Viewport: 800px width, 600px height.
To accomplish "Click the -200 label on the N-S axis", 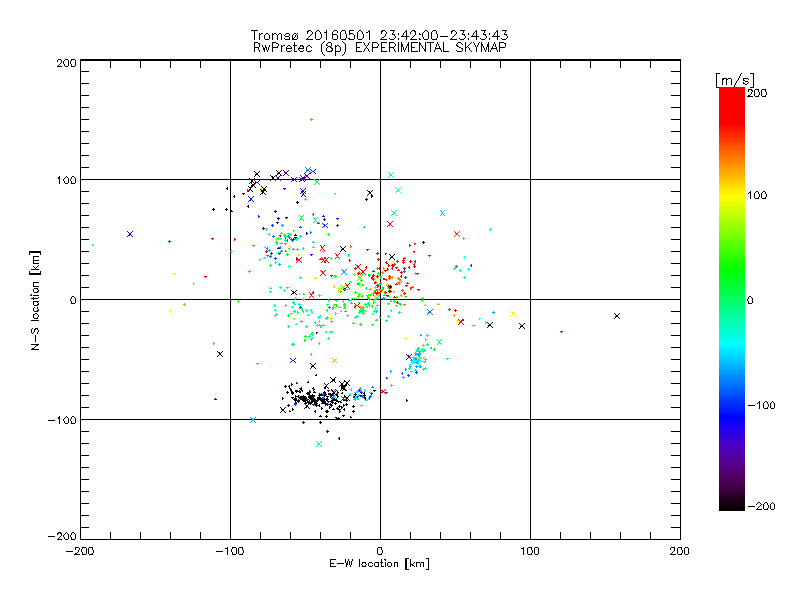I will [62, 536].
